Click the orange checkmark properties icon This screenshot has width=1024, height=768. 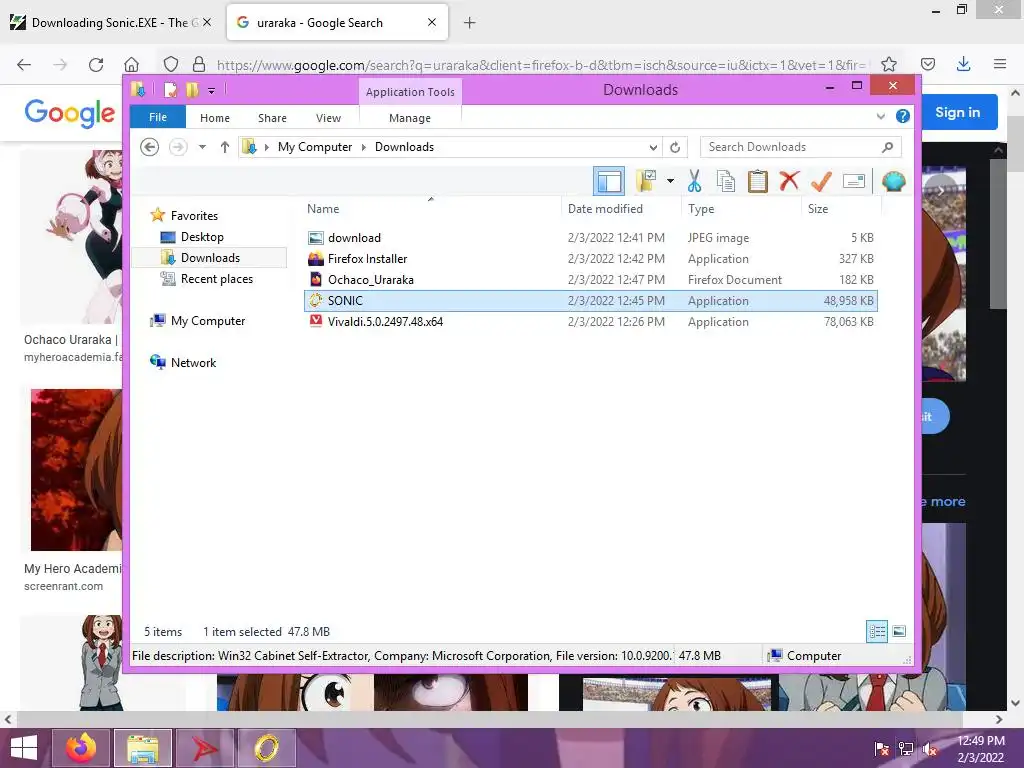coord(821,181)
